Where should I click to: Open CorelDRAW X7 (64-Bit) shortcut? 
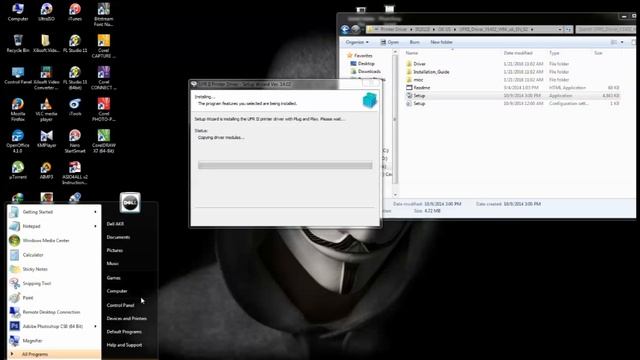point(104,141)
